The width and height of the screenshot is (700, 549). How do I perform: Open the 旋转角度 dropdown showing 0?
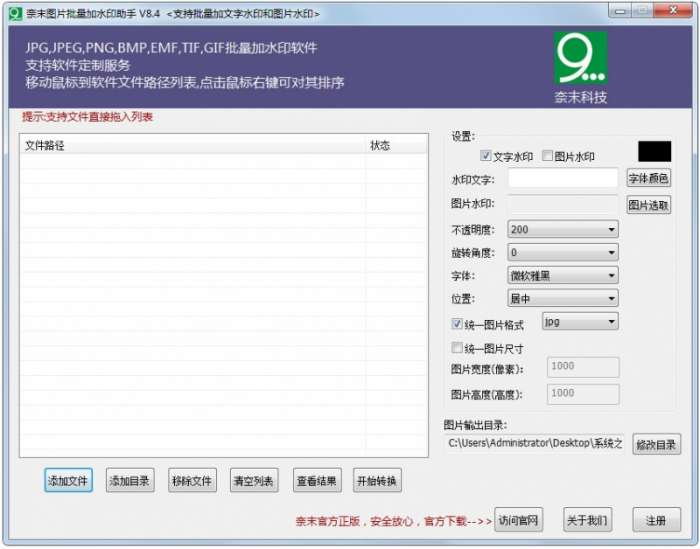coord(563,253)
